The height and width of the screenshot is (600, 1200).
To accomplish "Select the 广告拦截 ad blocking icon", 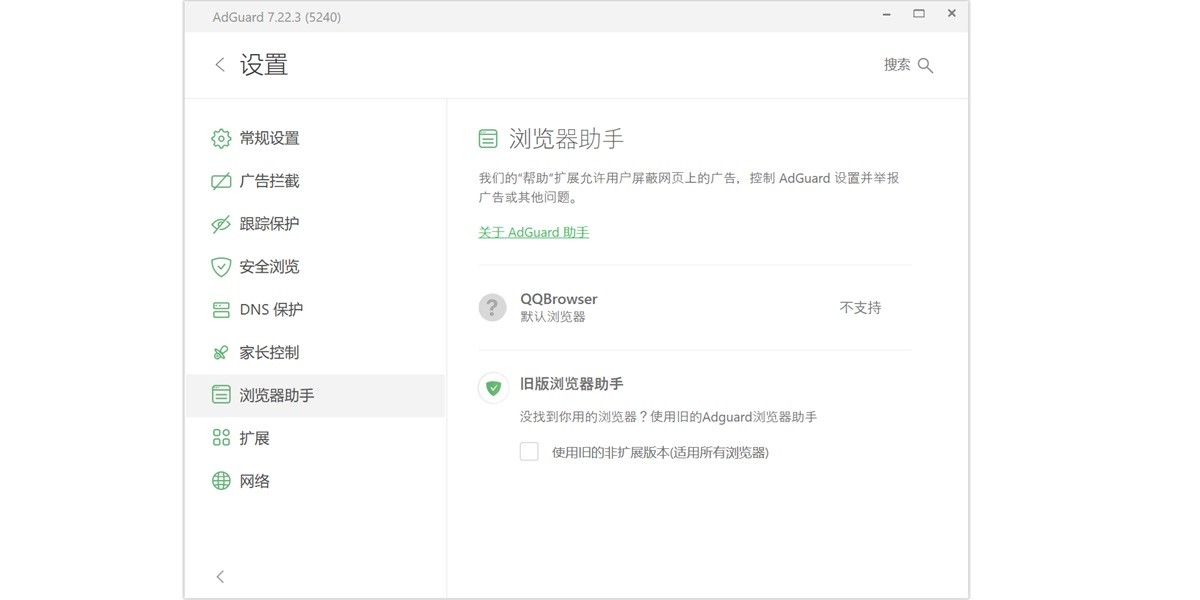I will coord(220,181).
